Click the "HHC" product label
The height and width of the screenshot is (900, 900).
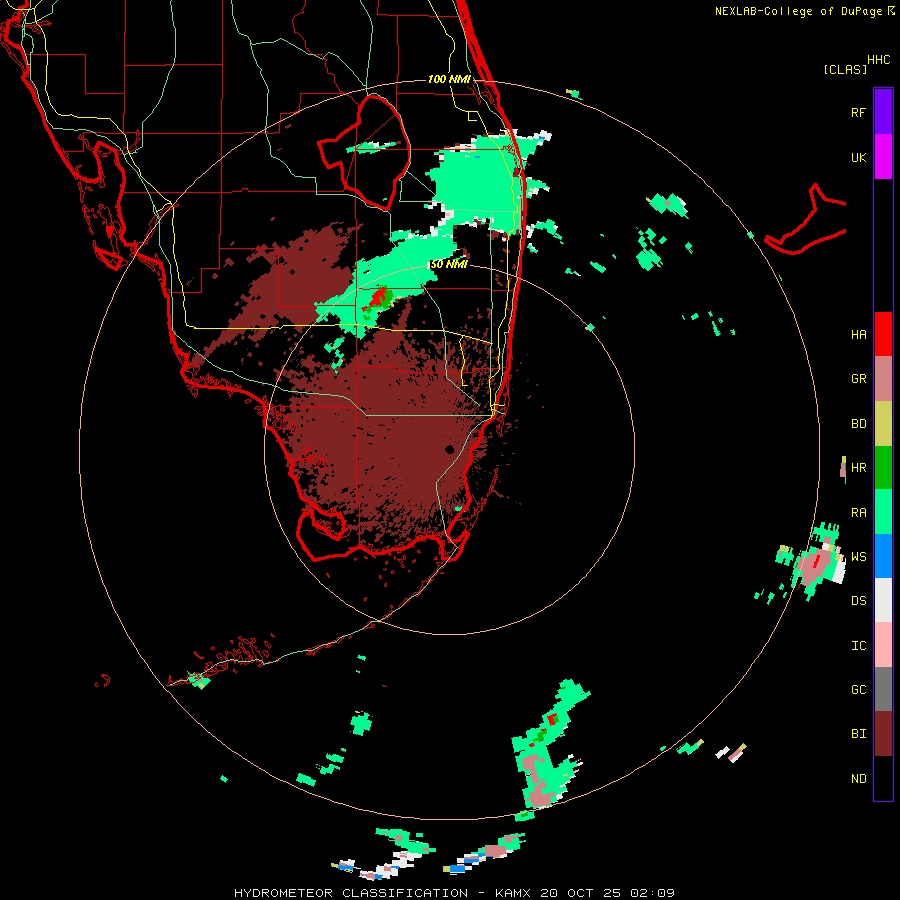879,60
